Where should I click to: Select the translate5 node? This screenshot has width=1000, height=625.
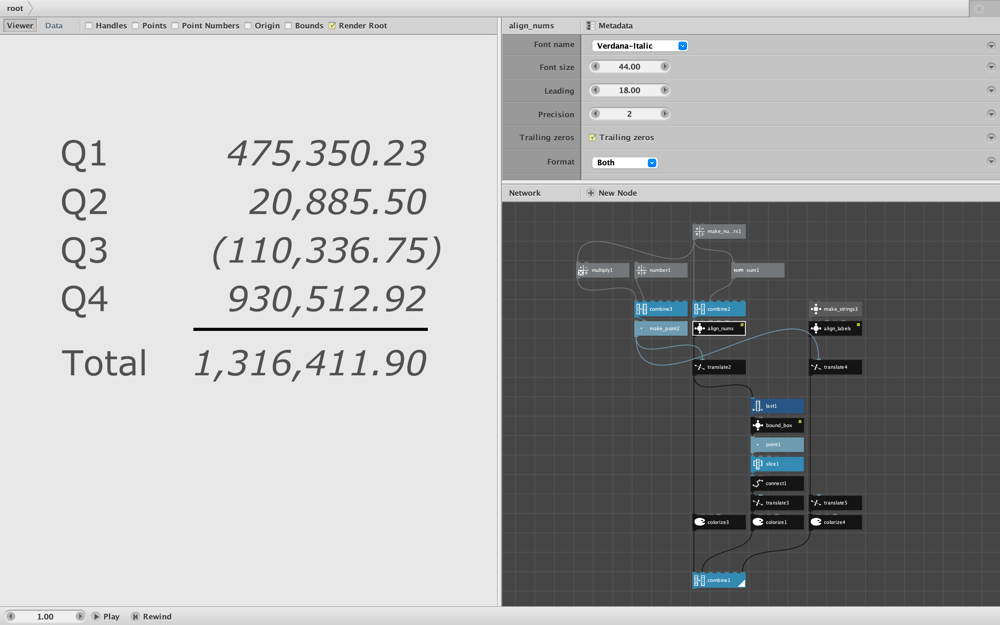coord(835,503)
